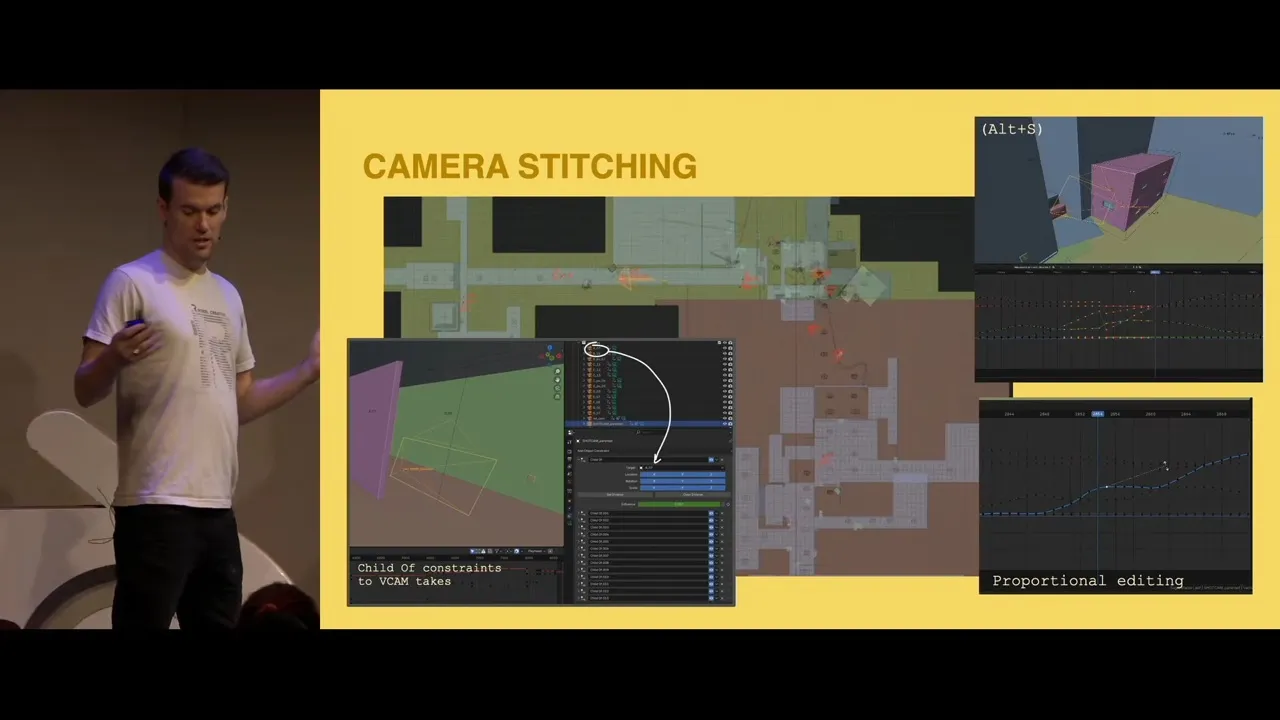This screenshot has width=1280, height=720.
Task: Select the highlighted SHOTCAM_parented outliner row
Action: pos(649,424)
